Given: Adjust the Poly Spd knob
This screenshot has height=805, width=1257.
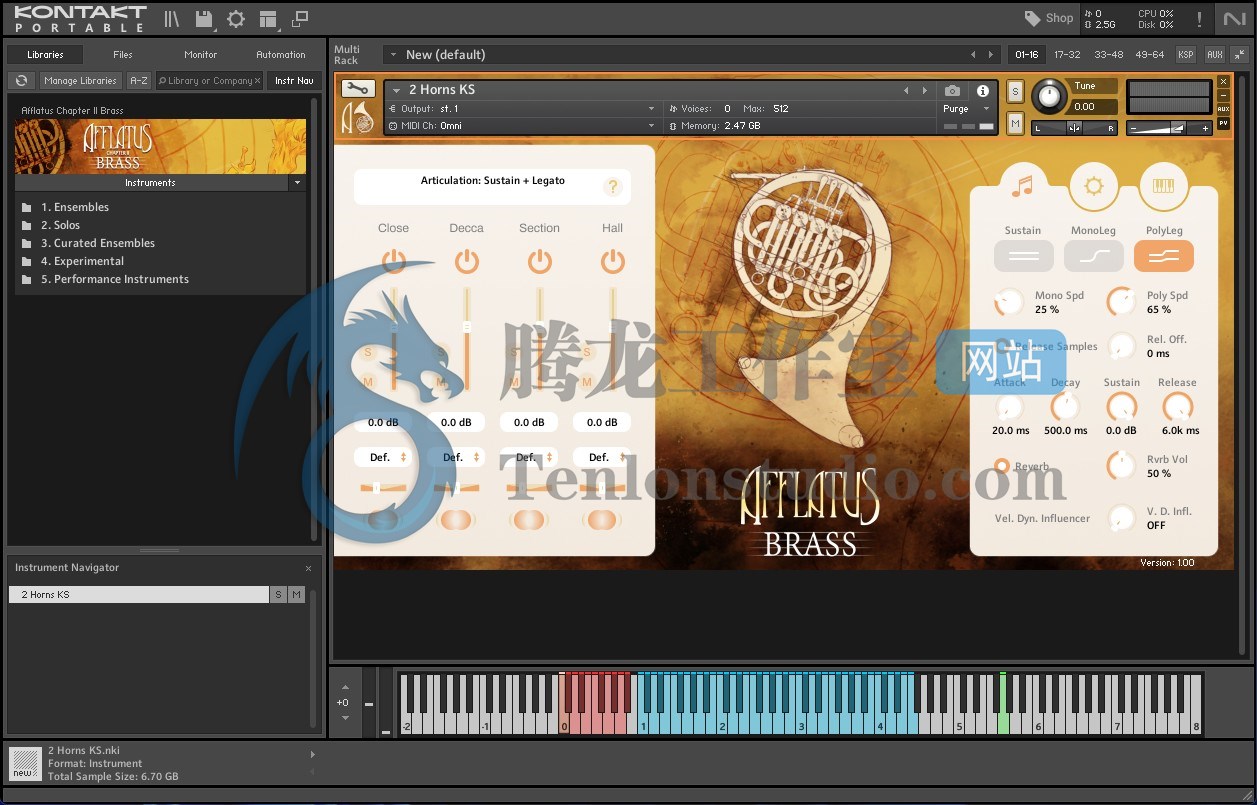Looking at the screenshot, I should (x=1122, y=302).
